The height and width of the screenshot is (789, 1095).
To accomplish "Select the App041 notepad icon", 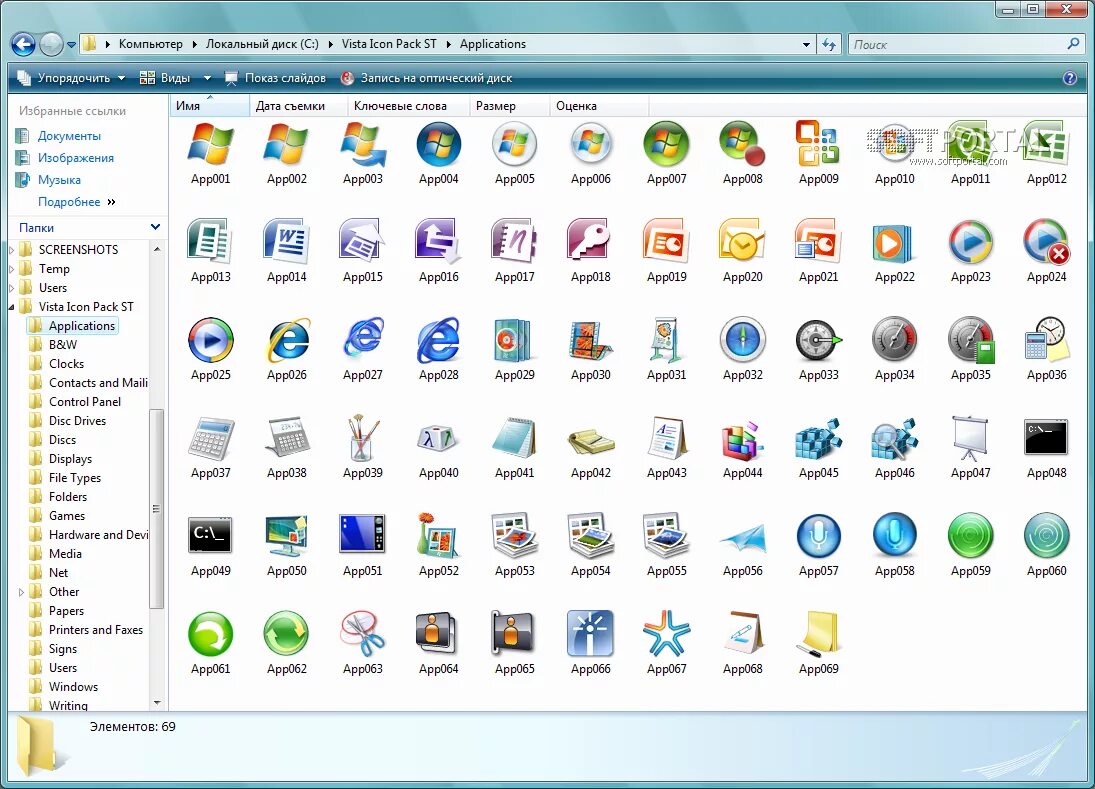I will [515, 438].
